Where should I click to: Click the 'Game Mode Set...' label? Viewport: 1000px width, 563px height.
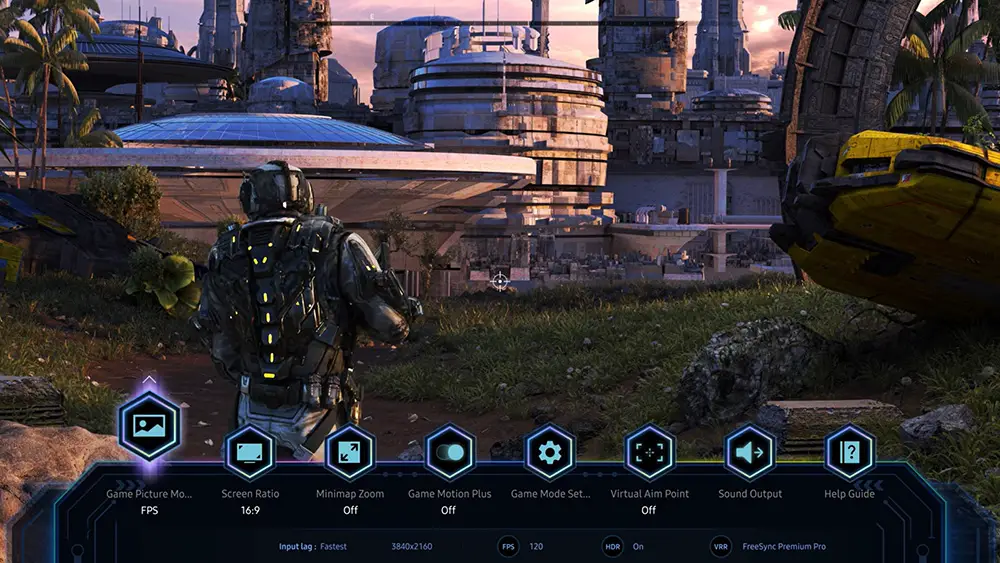click(x=550, y=494)
